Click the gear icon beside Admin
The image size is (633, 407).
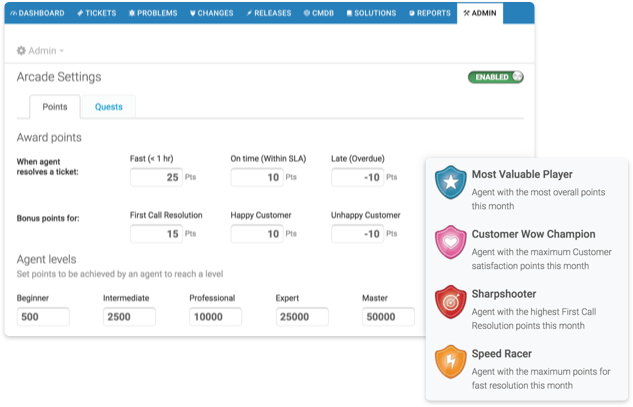[x=22, y=50]
